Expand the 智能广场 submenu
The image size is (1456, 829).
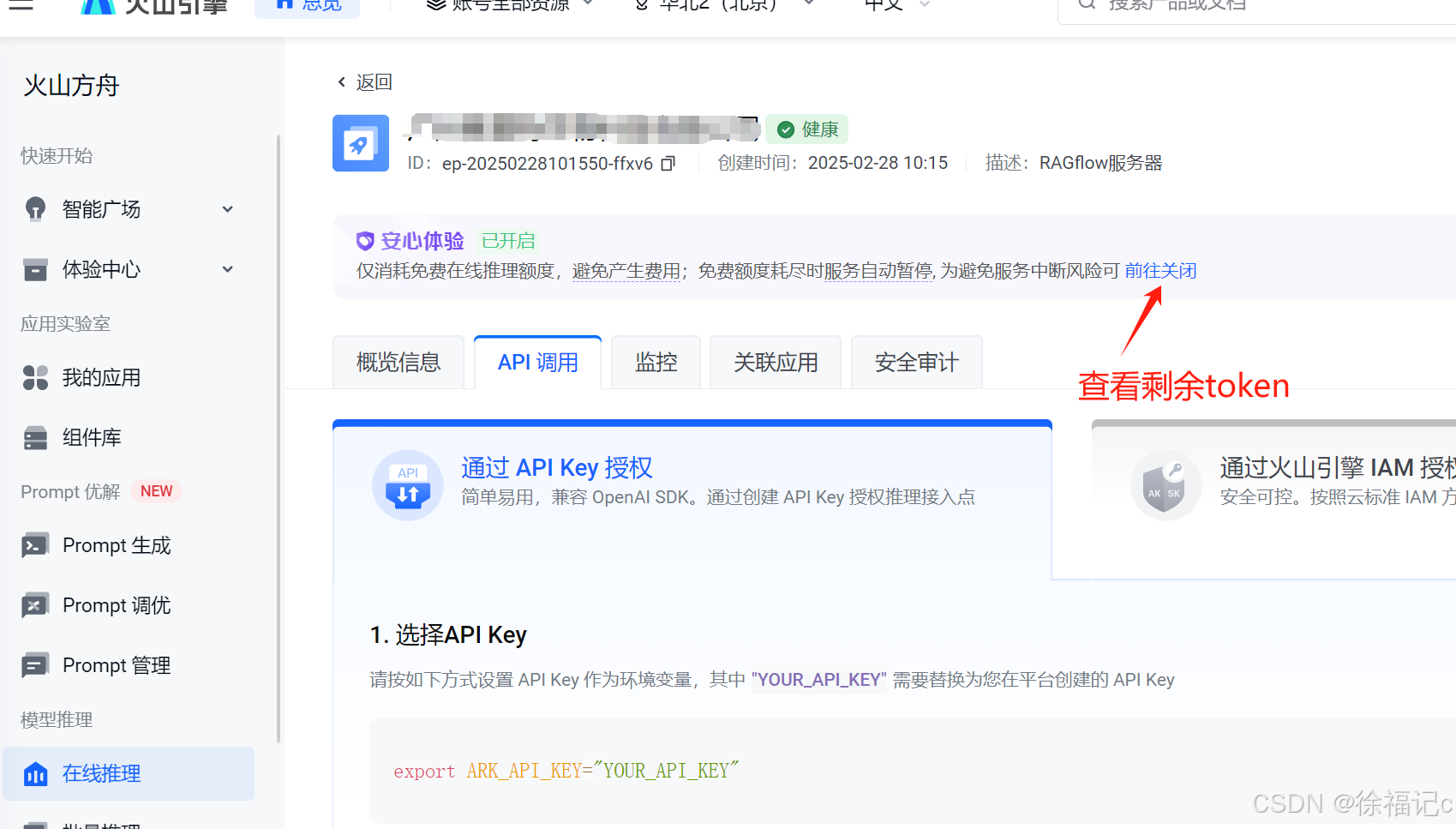point(228,209)
